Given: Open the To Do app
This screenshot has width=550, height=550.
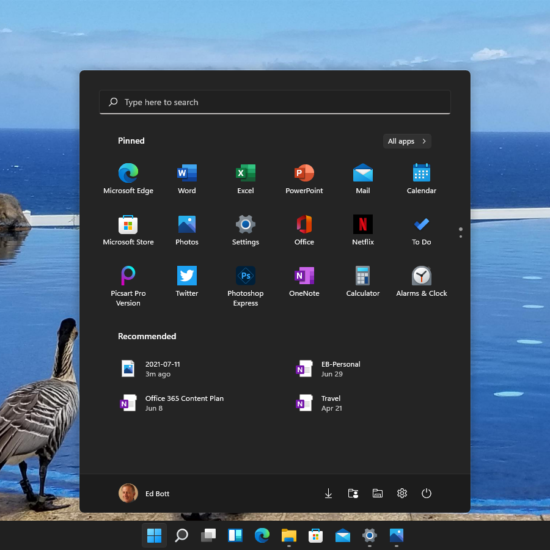Looking at the screenshot, I should (421, 230).
